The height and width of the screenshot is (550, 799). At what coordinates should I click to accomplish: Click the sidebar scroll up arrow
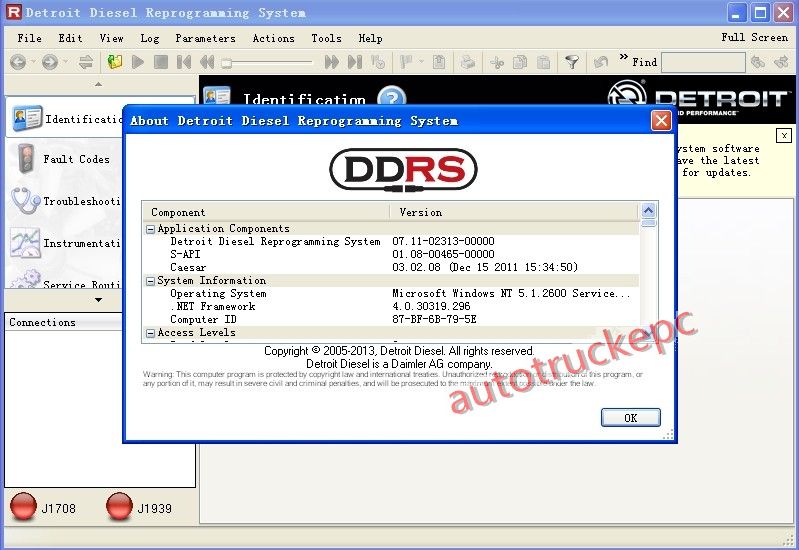[98, 84]
